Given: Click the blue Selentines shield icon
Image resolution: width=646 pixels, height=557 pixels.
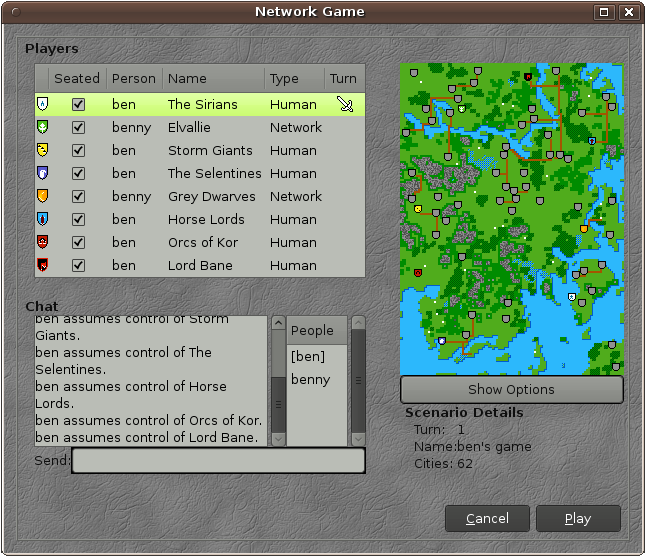Looking at the screenshot, I should pos(42,173).
